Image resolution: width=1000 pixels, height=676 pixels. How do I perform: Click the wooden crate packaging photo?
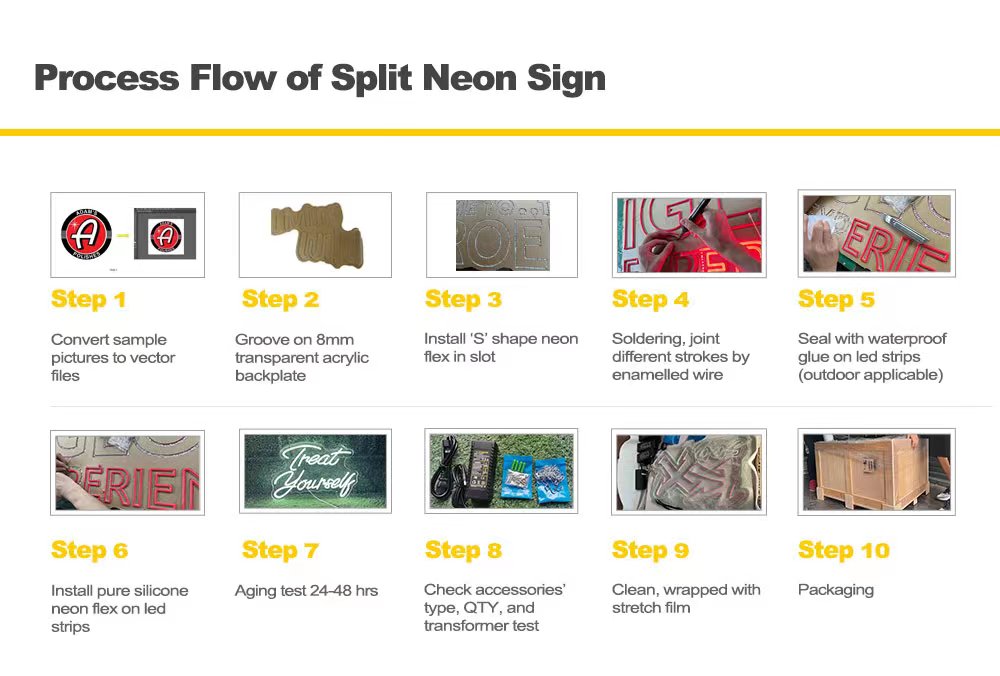(876, 472)
